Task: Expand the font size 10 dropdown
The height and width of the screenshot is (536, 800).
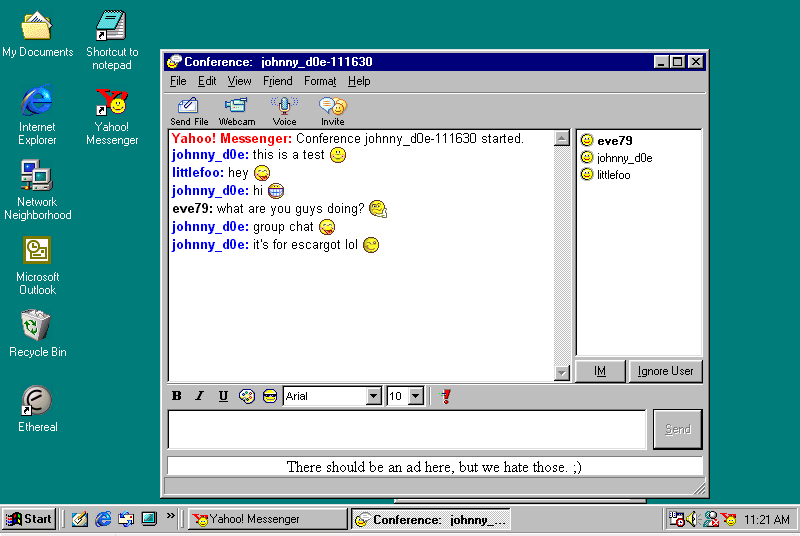Action: [416, 396]
